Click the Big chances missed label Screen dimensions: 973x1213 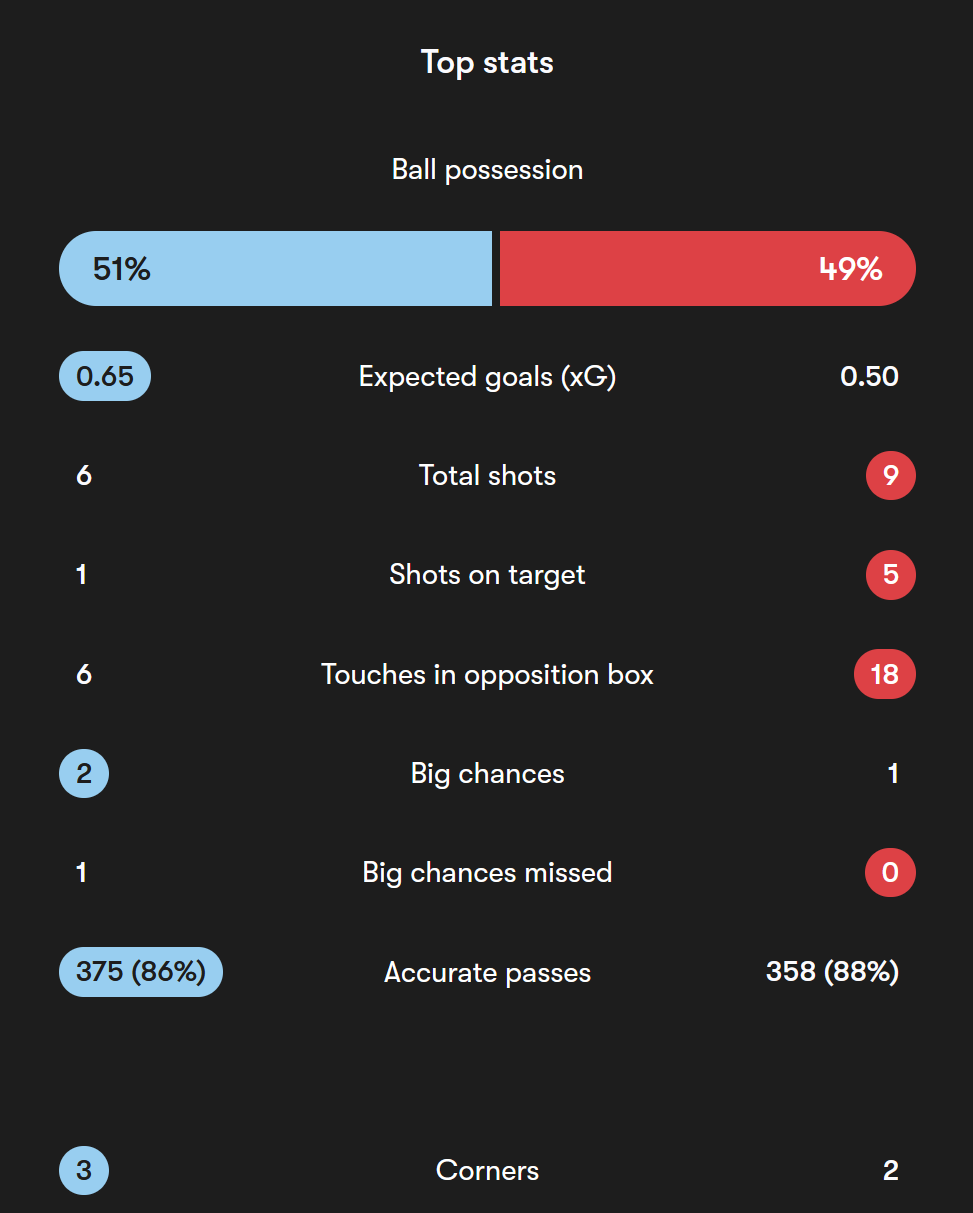[x=487, y=872]
